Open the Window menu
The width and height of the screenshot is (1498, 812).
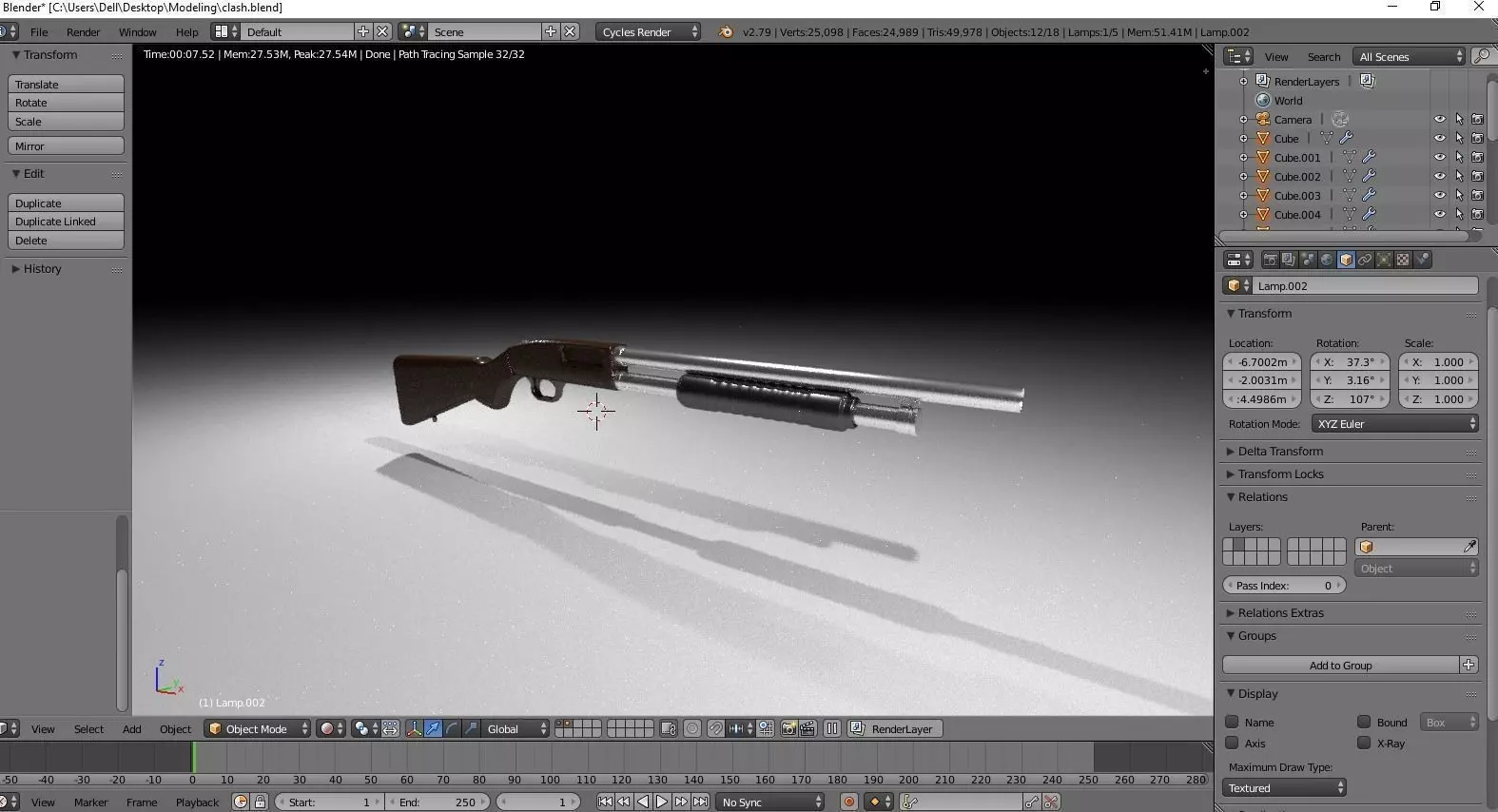pyautogui.click(x=137, y=31)
